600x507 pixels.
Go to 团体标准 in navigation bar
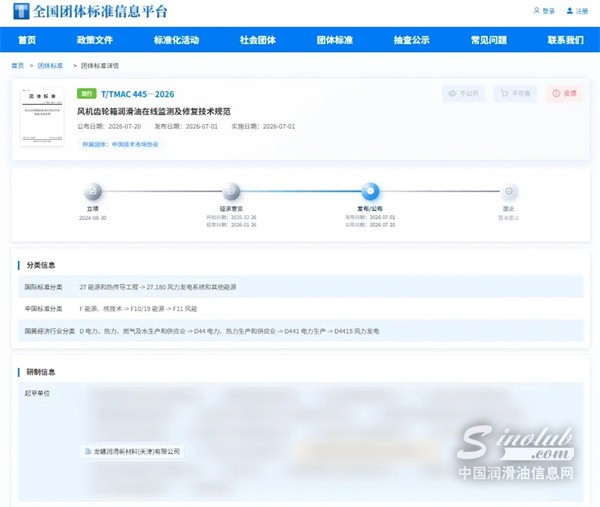click(x=334, y=40)
